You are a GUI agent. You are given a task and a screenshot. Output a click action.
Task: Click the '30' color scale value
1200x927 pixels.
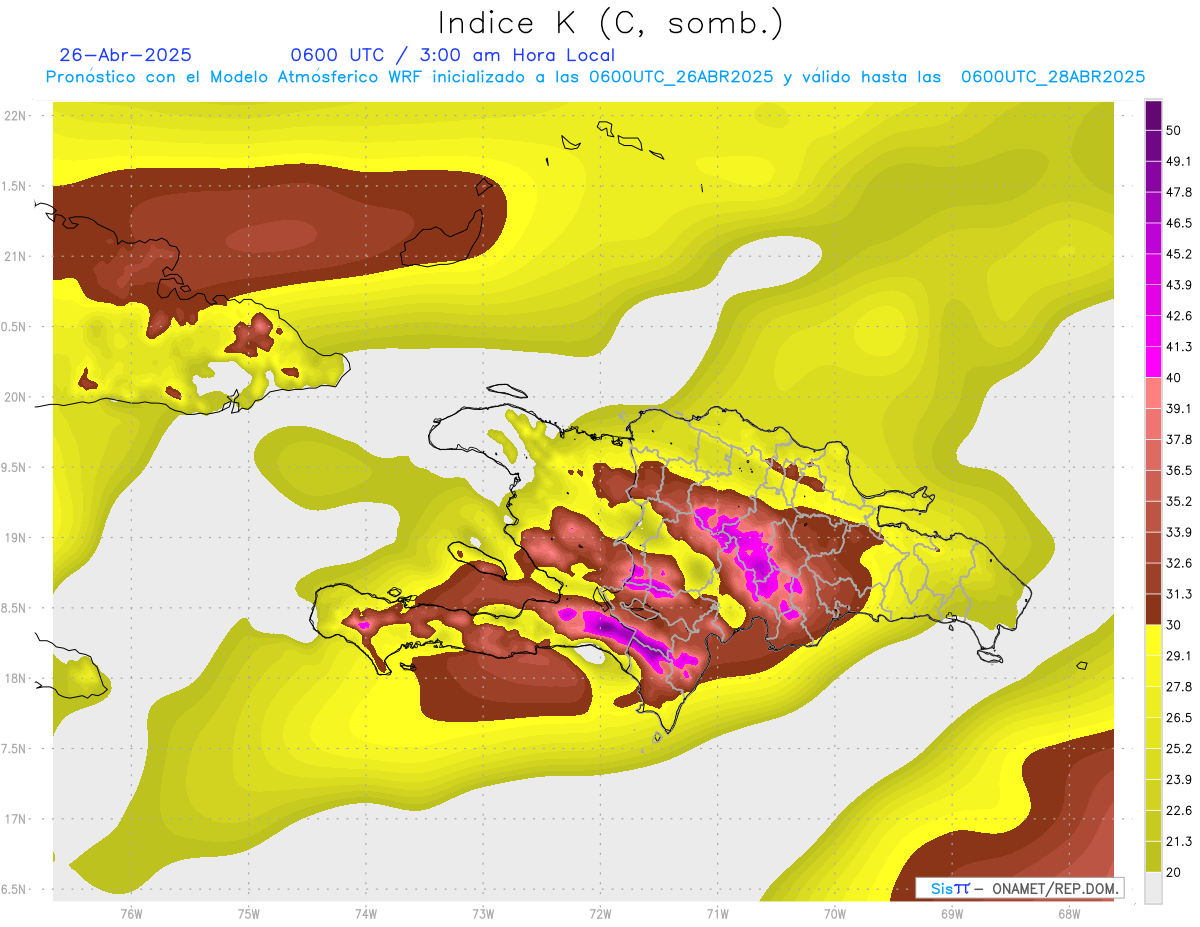click(1173, 625)
